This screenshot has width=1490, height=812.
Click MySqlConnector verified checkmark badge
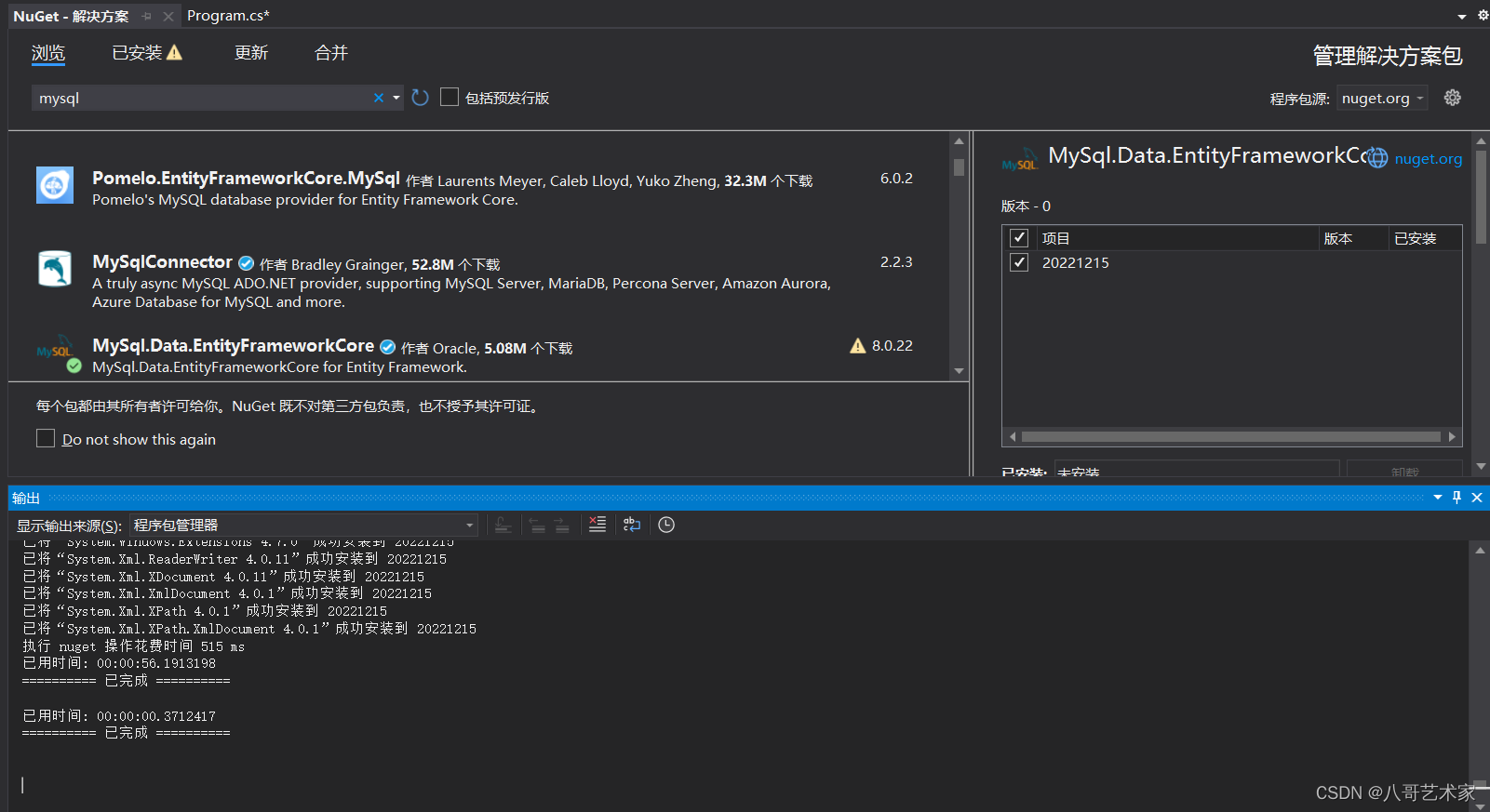[x=247, y=263]
